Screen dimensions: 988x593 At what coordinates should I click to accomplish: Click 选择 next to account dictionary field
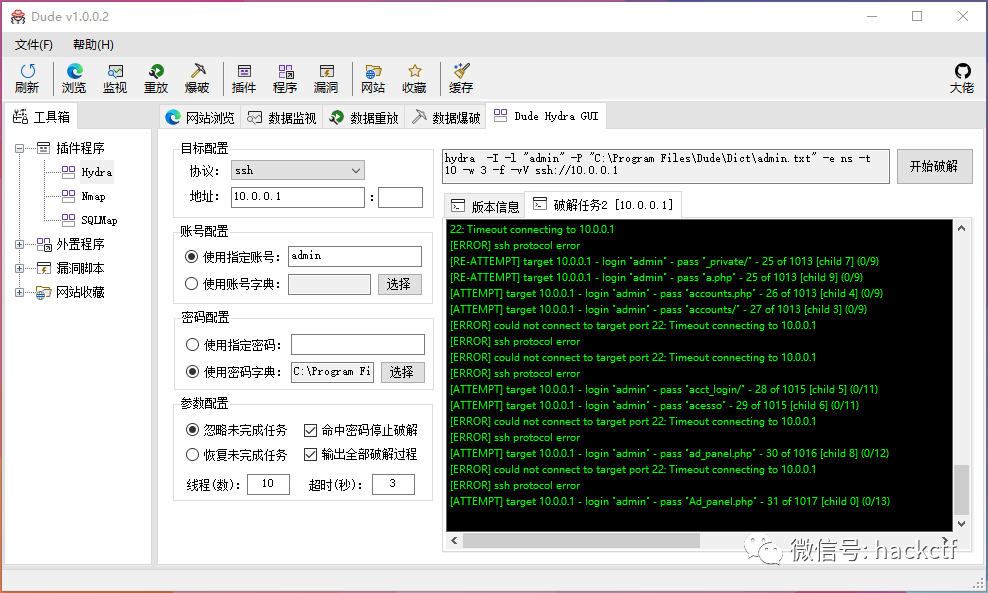[x=399, y=284]
